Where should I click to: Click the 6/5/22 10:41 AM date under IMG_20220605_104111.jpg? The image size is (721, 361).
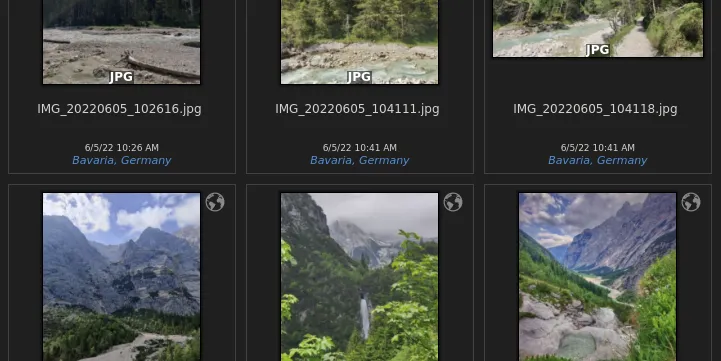(x=360, y=148)
